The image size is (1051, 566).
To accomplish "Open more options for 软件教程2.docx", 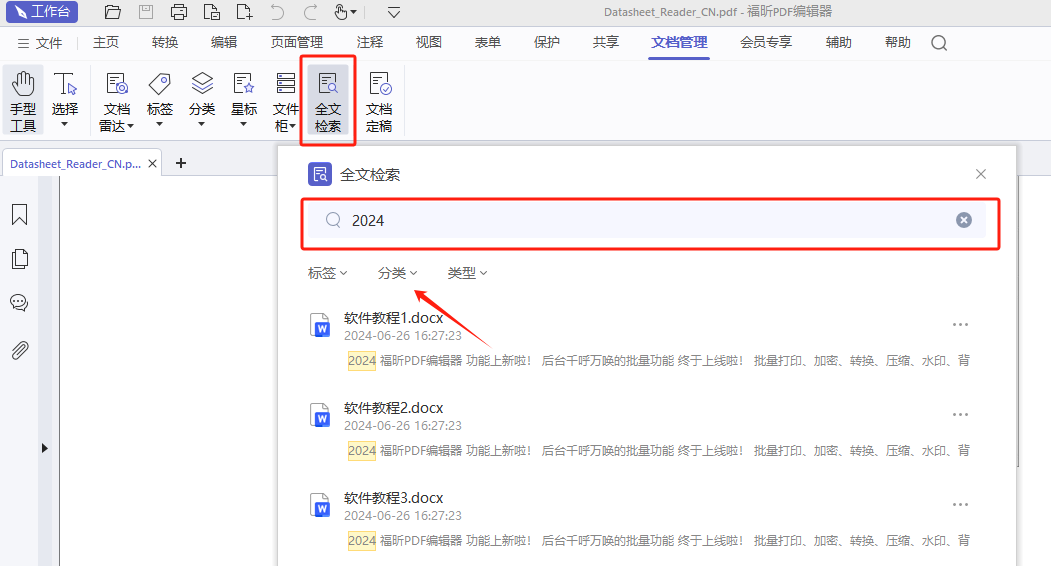I will click(960, 415).
